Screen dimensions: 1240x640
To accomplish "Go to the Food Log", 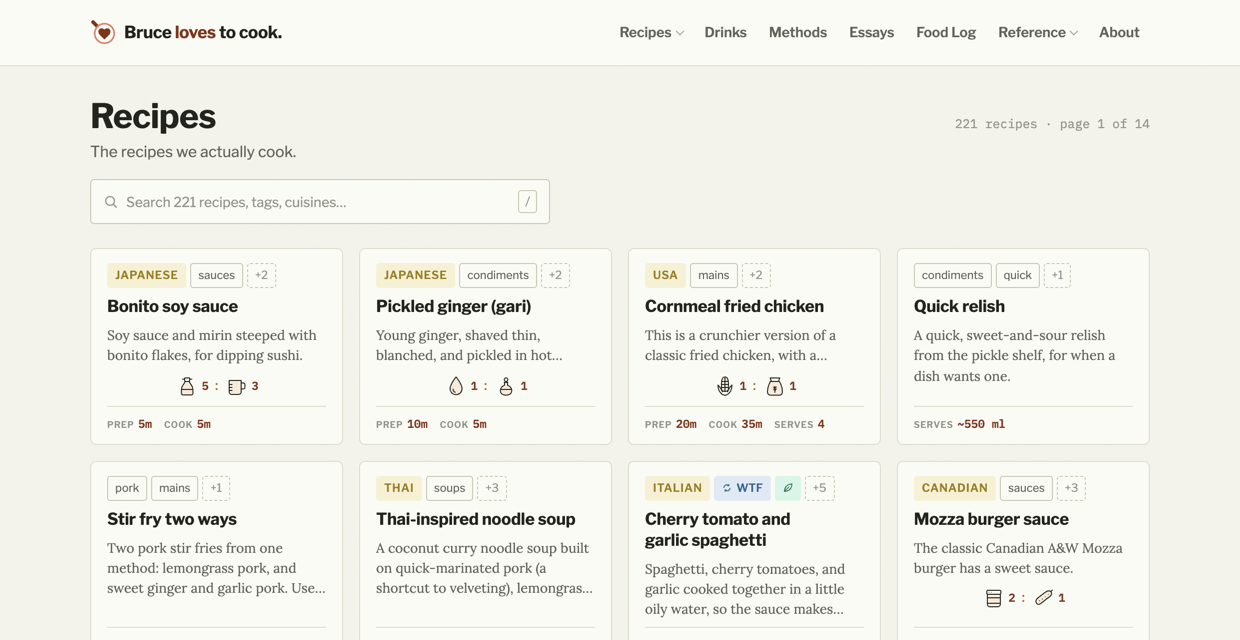I will click(x=946, y=32).
